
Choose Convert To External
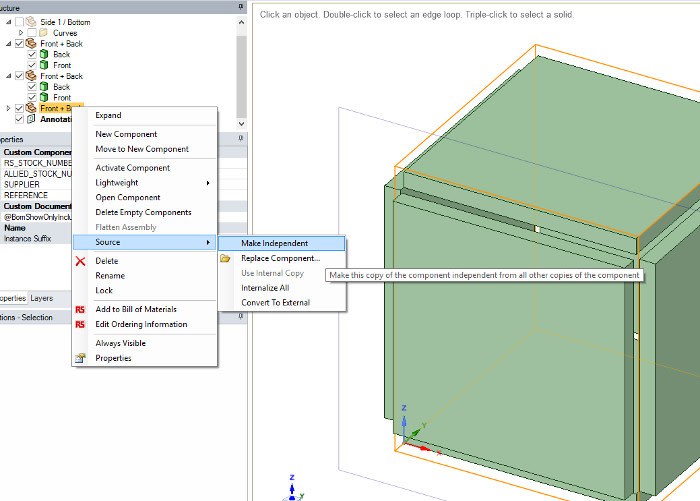coord(282,302)
